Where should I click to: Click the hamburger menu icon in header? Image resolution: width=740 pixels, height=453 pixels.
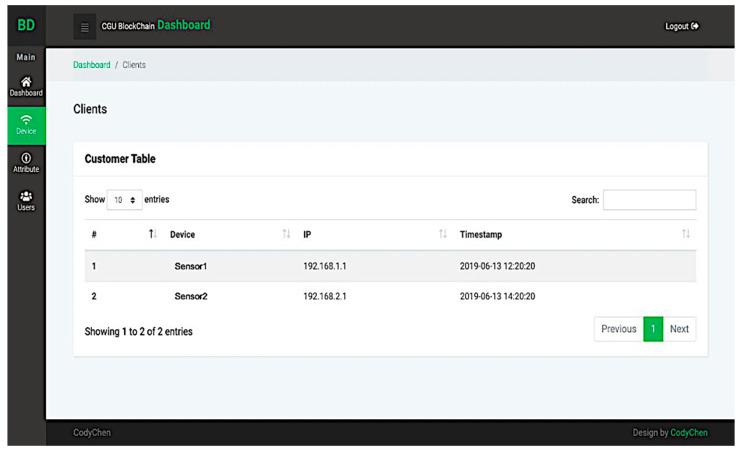point(86,26)
